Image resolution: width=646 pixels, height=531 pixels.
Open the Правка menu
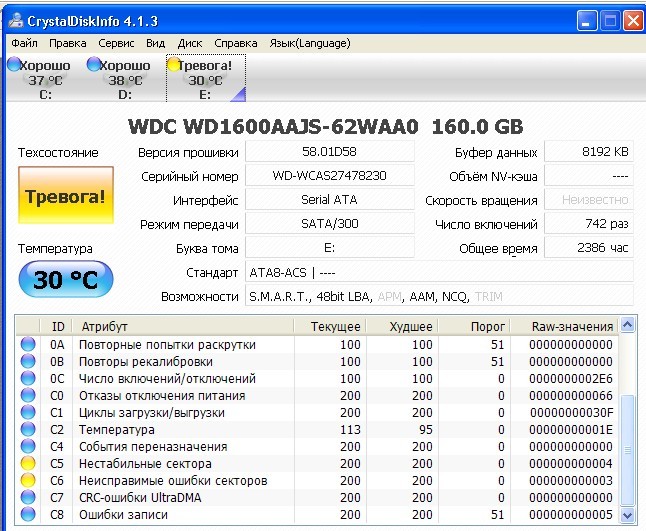pos(68,43)
